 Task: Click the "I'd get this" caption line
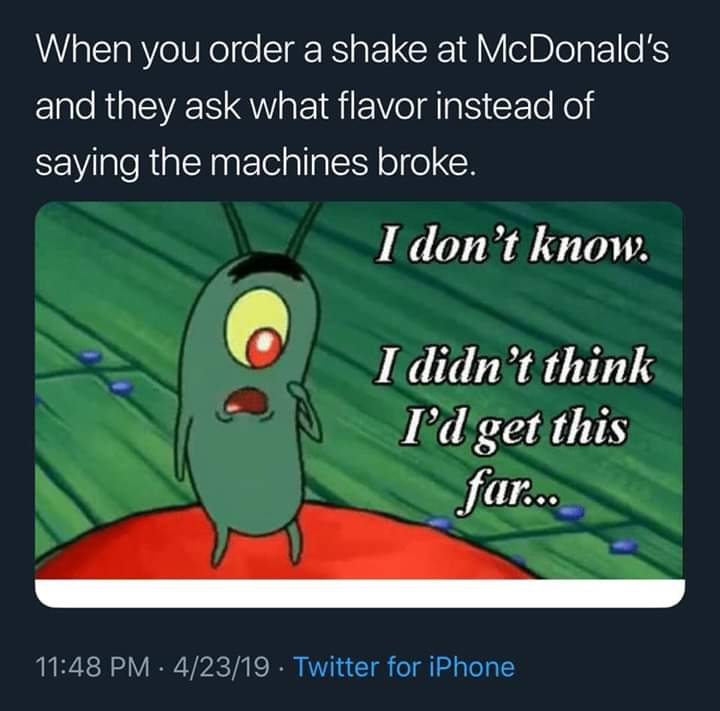[x=513, y=429]
